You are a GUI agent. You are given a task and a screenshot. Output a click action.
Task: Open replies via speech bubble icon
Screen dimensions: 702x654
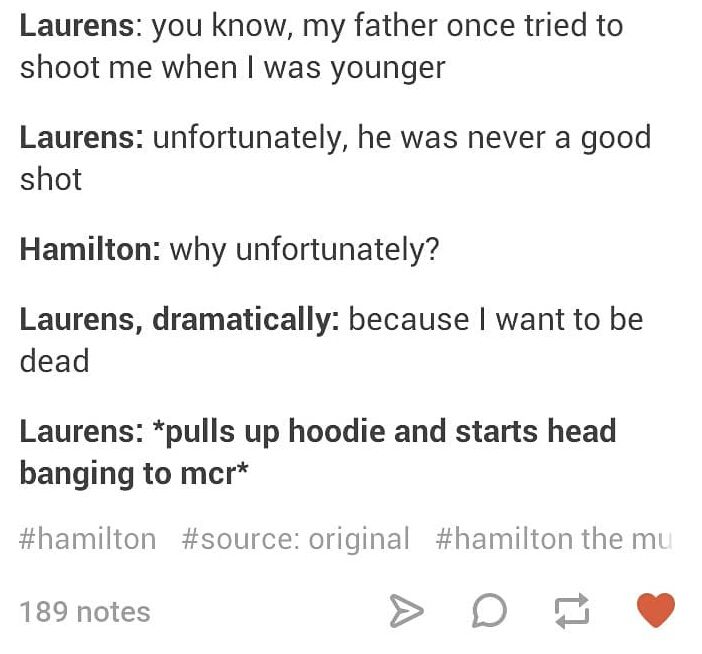pos(489,611)
